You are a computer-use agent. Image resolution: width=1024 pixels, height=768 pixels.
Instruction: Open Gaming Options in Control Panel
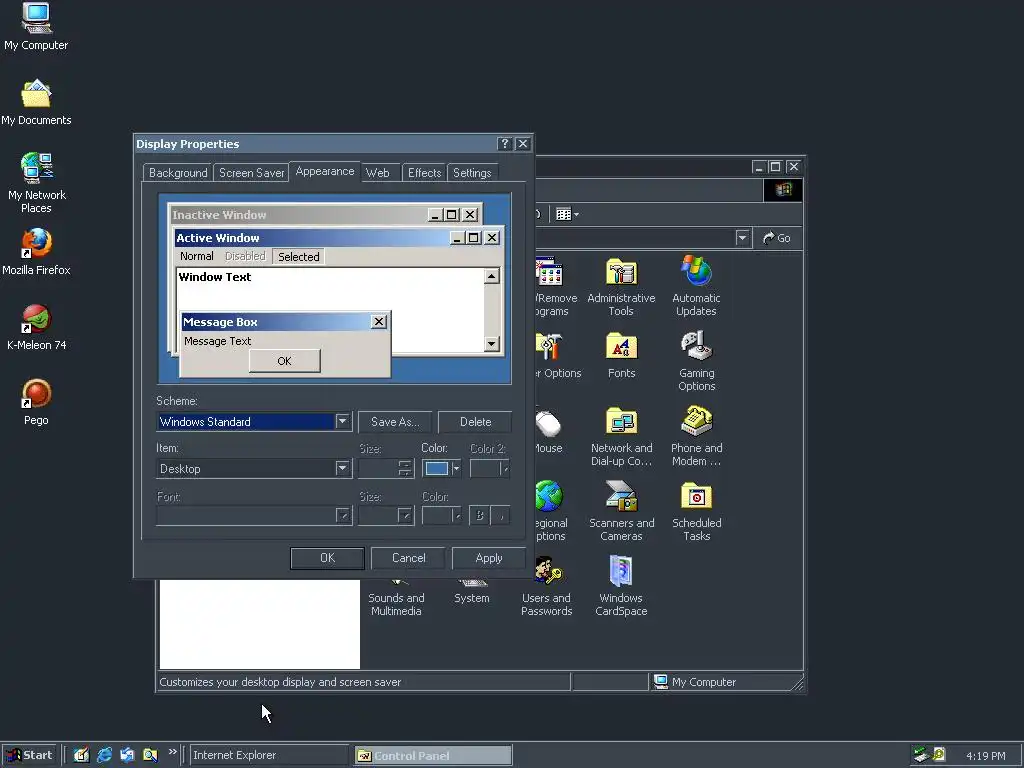click(x=696, y=361)
